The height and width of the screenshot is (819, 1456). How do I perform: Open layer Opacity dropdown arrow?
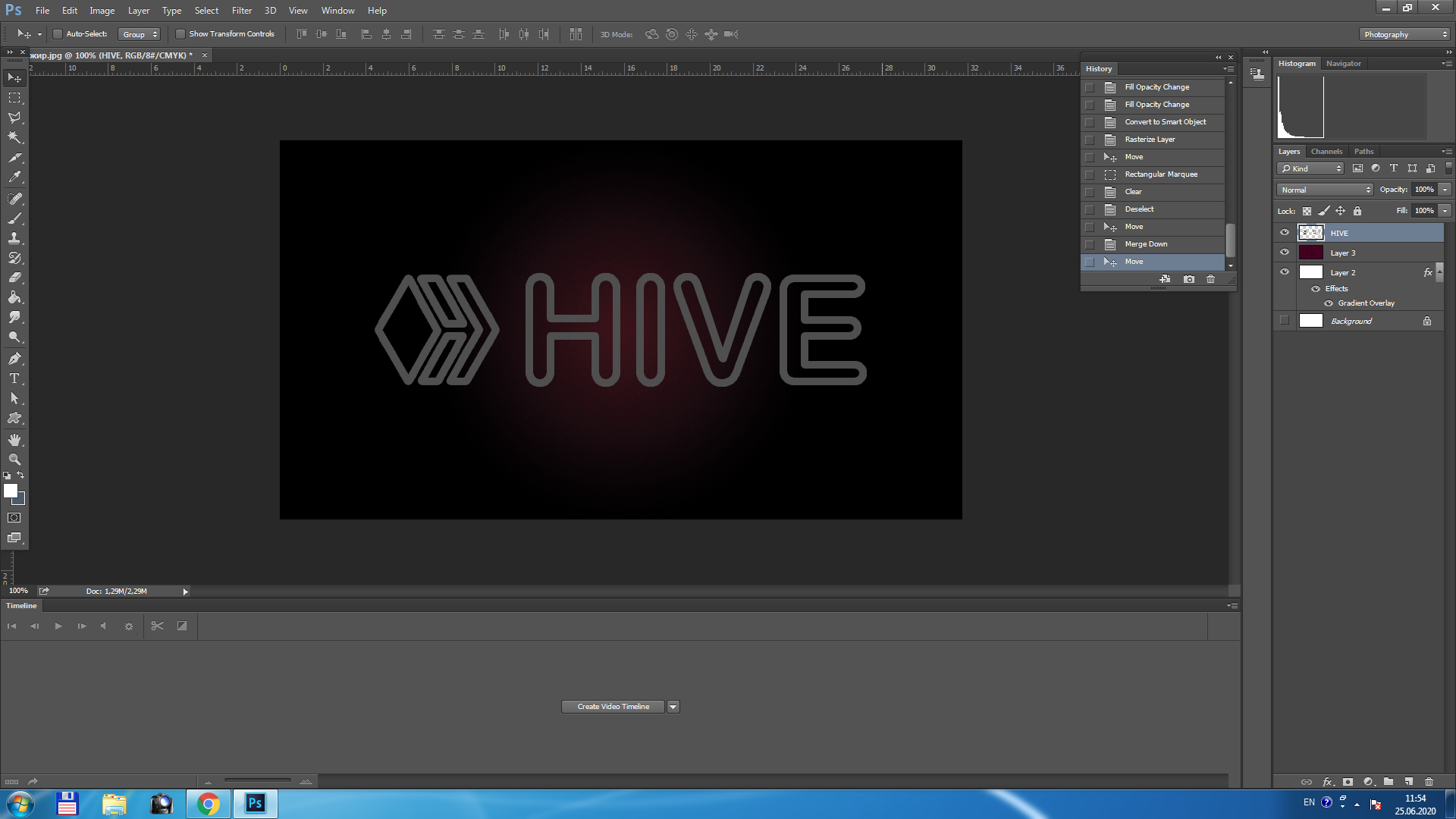(1445, 190)
